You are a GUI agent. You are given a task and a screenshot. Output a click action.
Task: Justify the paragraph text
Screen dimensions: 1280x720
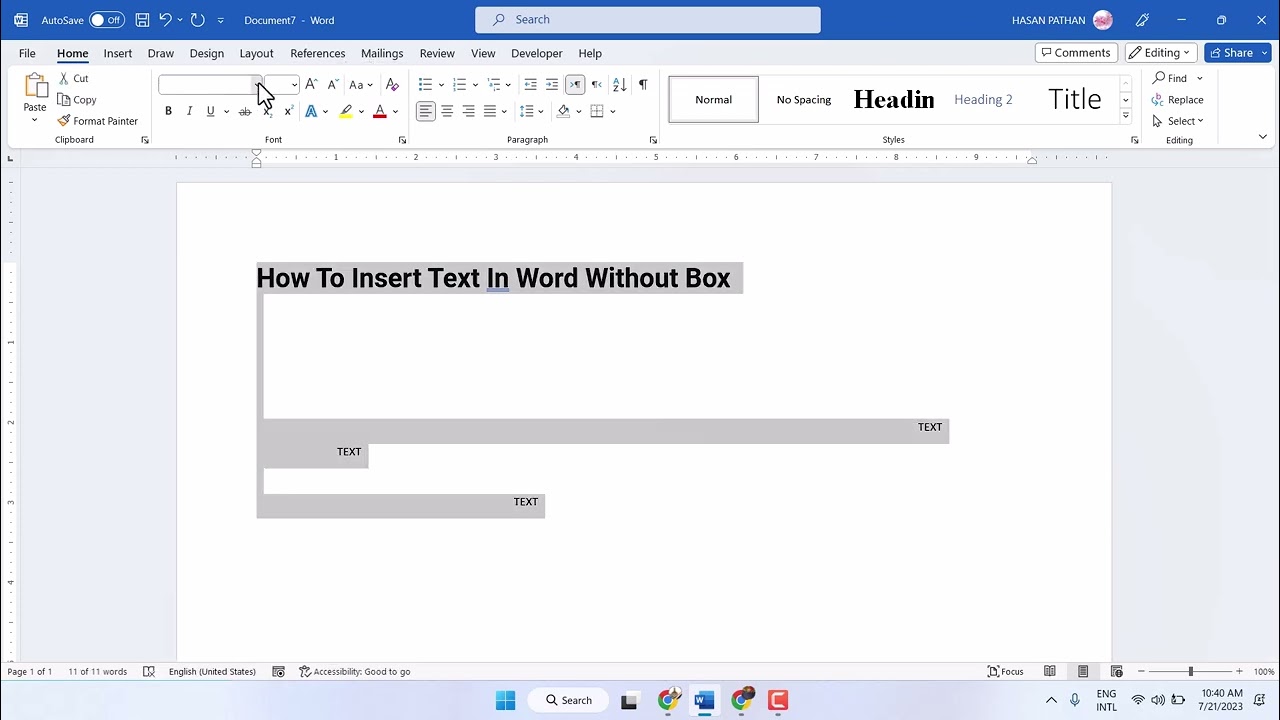coord(490,111)
